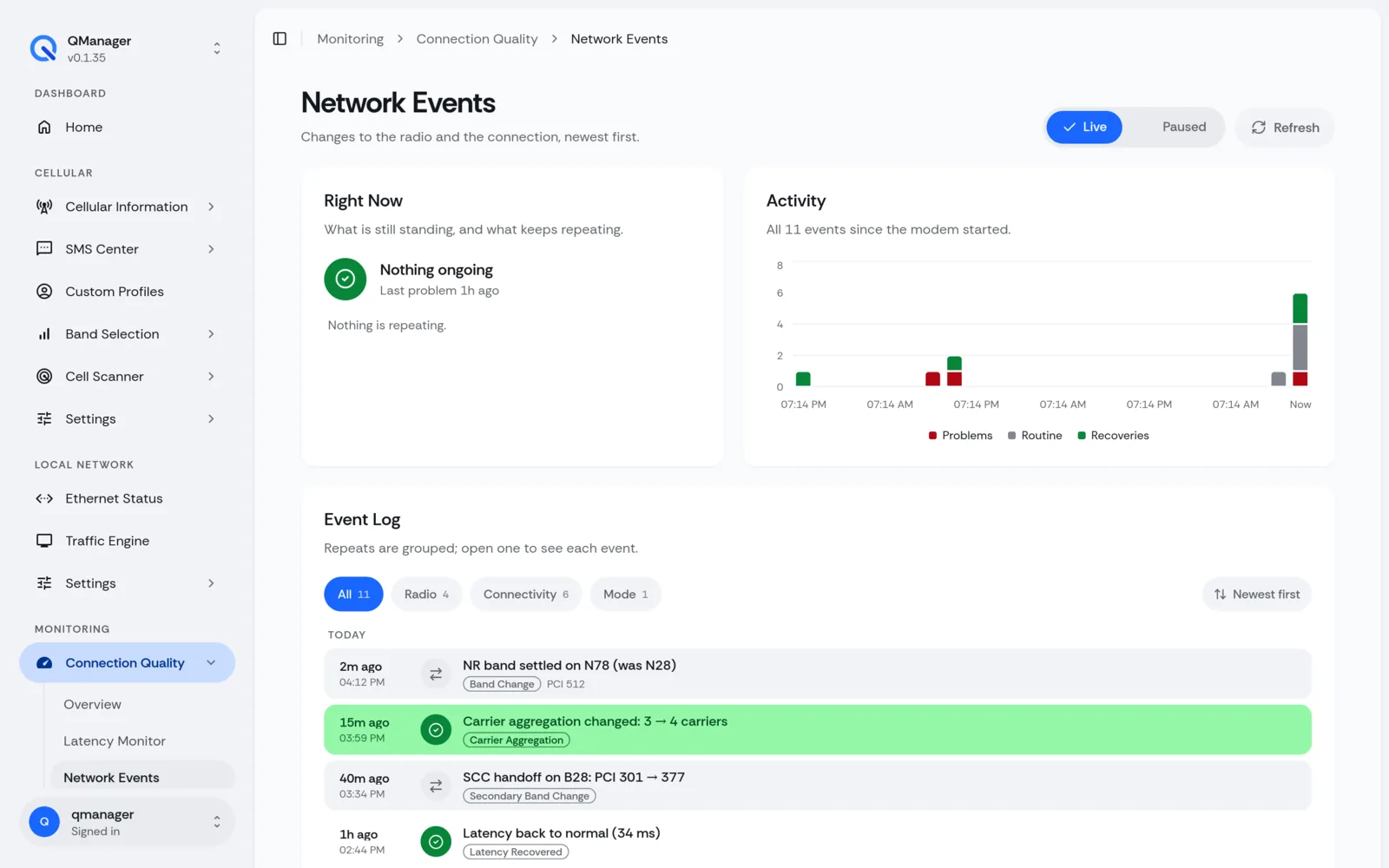Click the Cellular Information antenna icon

pyautogui.click(x=44, y=207)
